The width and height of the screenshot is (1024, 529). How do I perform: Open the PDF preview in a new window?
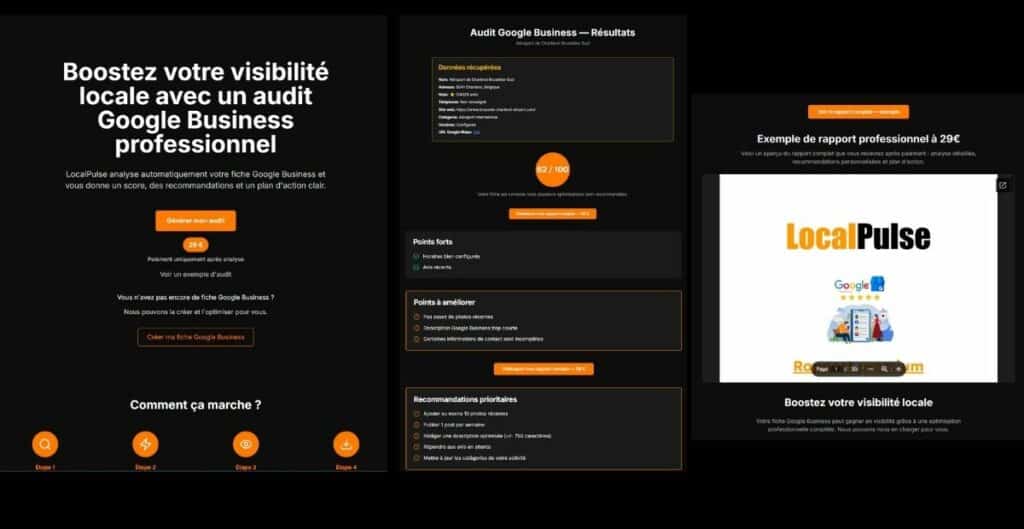(1002, 185)
